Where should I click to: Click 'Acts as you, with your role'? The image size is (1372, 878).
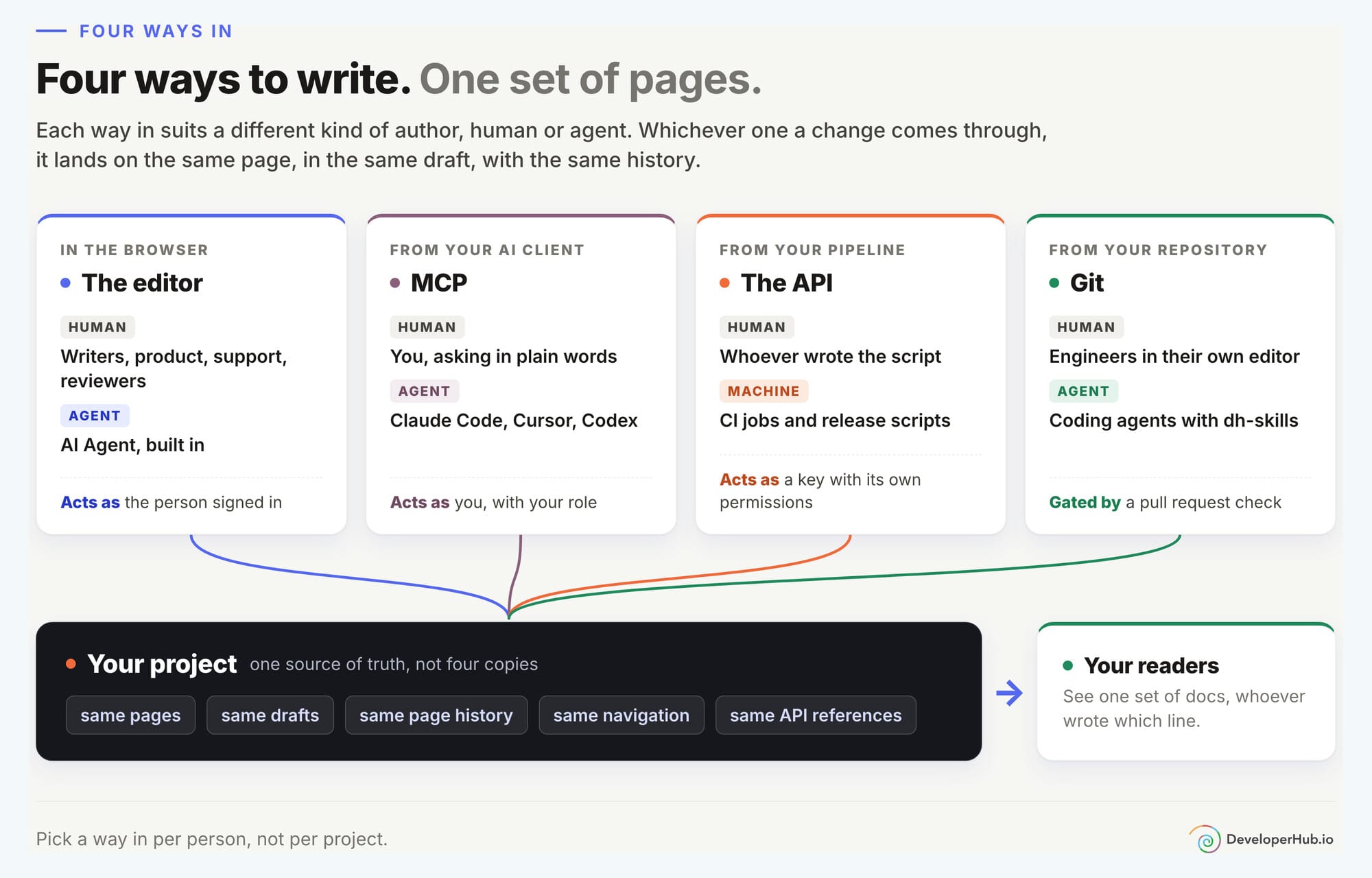click(x=493, y=502)
